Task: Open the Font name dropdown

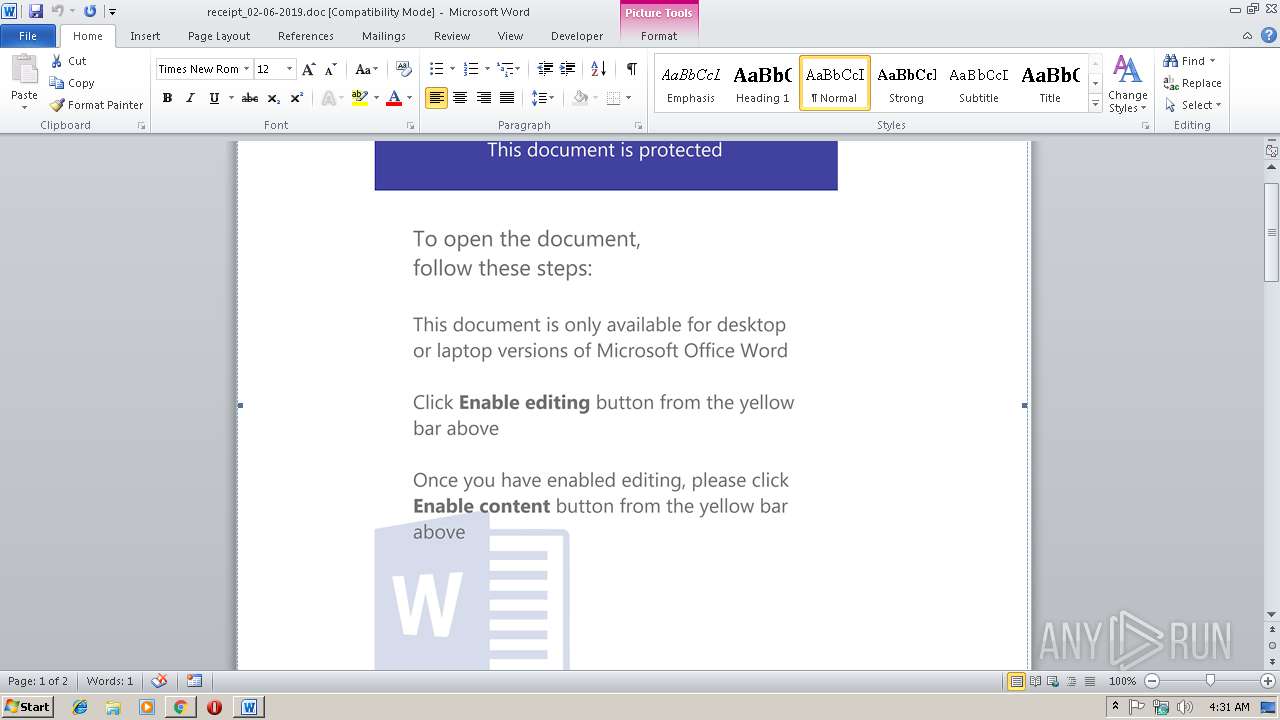Action: (x=245, y=69)
